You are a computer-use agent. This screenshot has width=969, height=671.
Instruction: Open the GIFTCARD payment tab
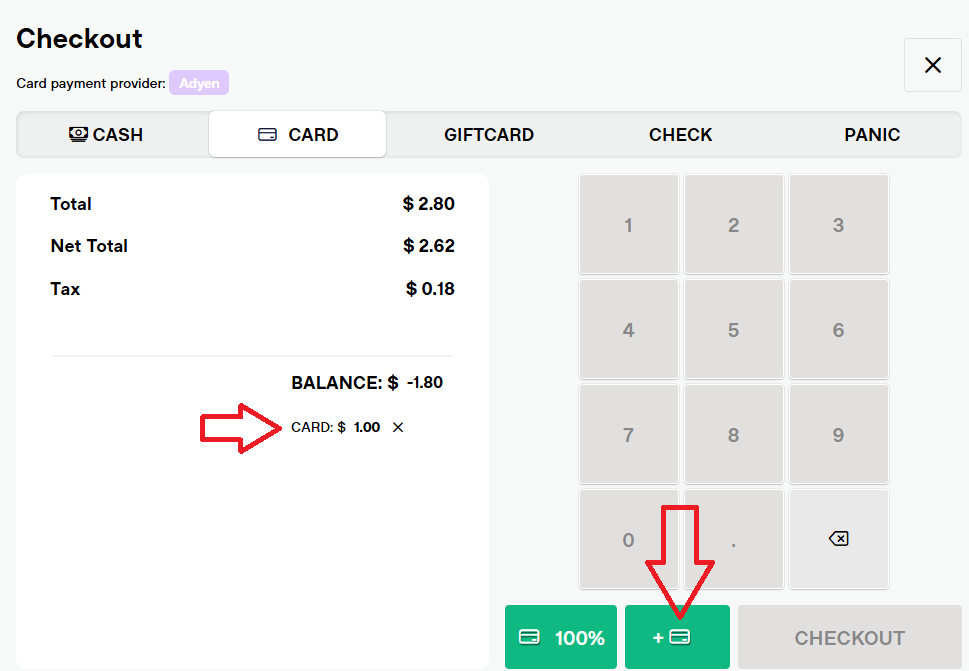pos(489,134)
